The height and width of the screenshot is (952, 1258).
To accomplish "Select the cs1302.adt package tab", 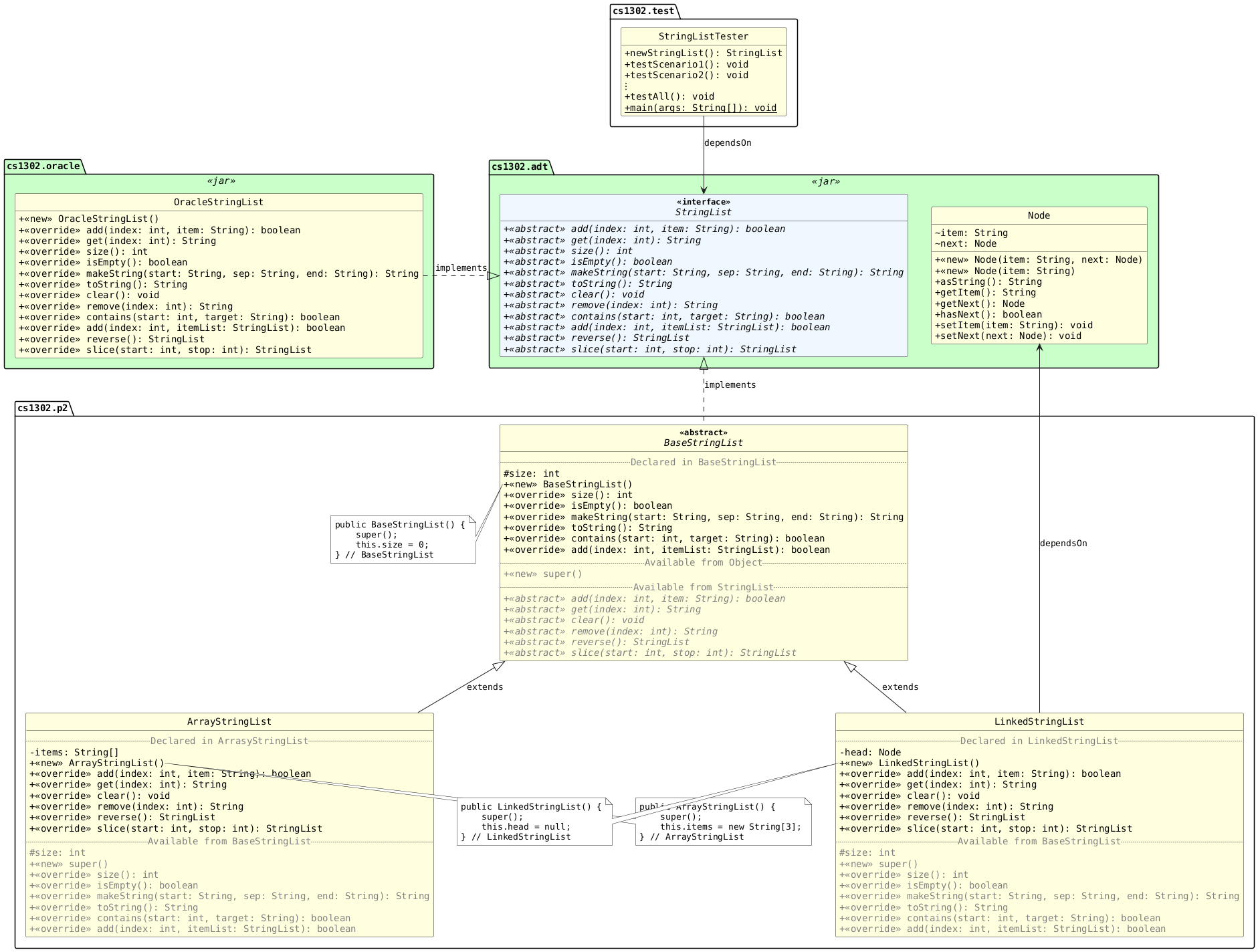I will pos(518,166).
